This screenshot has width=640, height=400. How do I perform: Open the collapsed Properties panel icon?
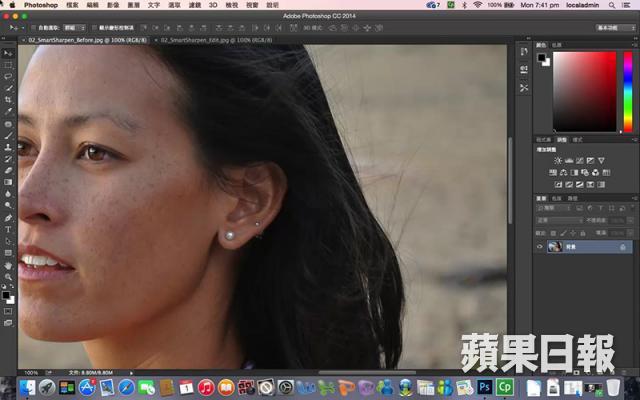tap(524, 70)
